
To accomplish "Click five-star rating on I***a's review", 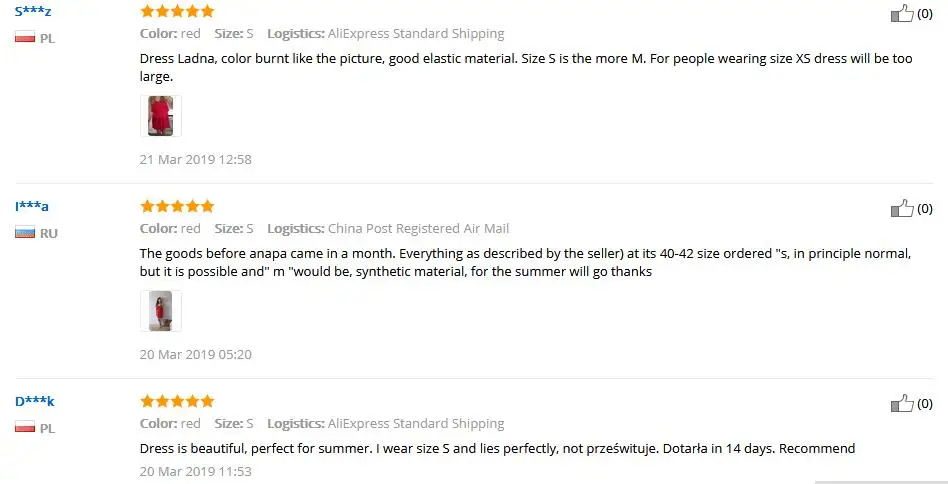I will [177, 206].
